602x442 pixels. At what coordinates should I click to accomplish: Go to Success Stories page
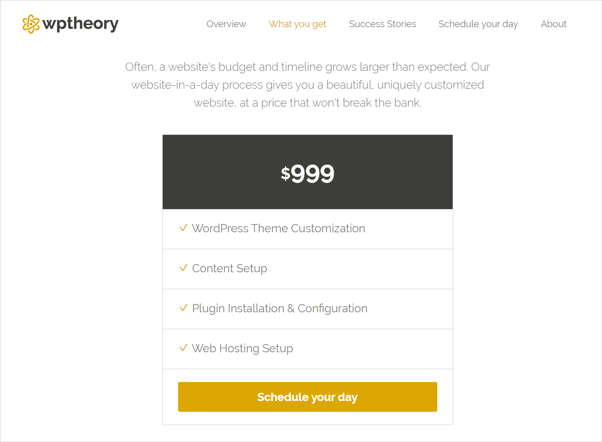(382, 24)
